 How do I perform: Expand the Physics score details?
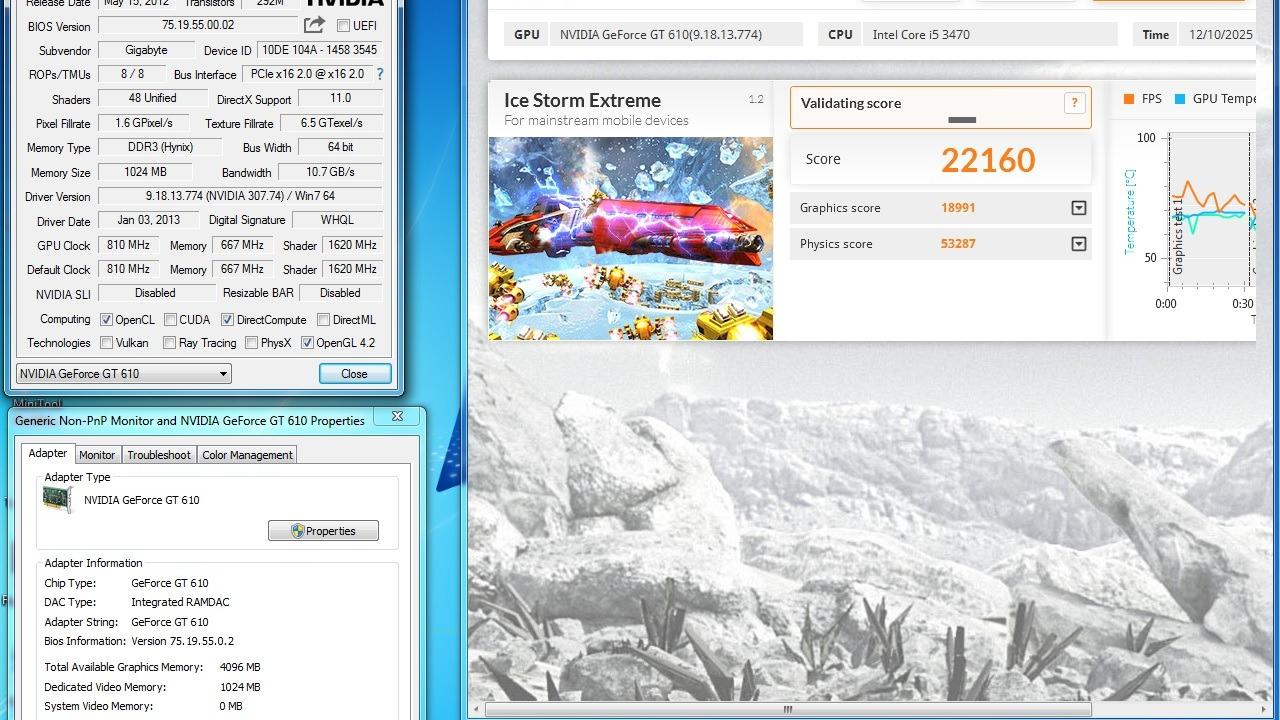1078,244
